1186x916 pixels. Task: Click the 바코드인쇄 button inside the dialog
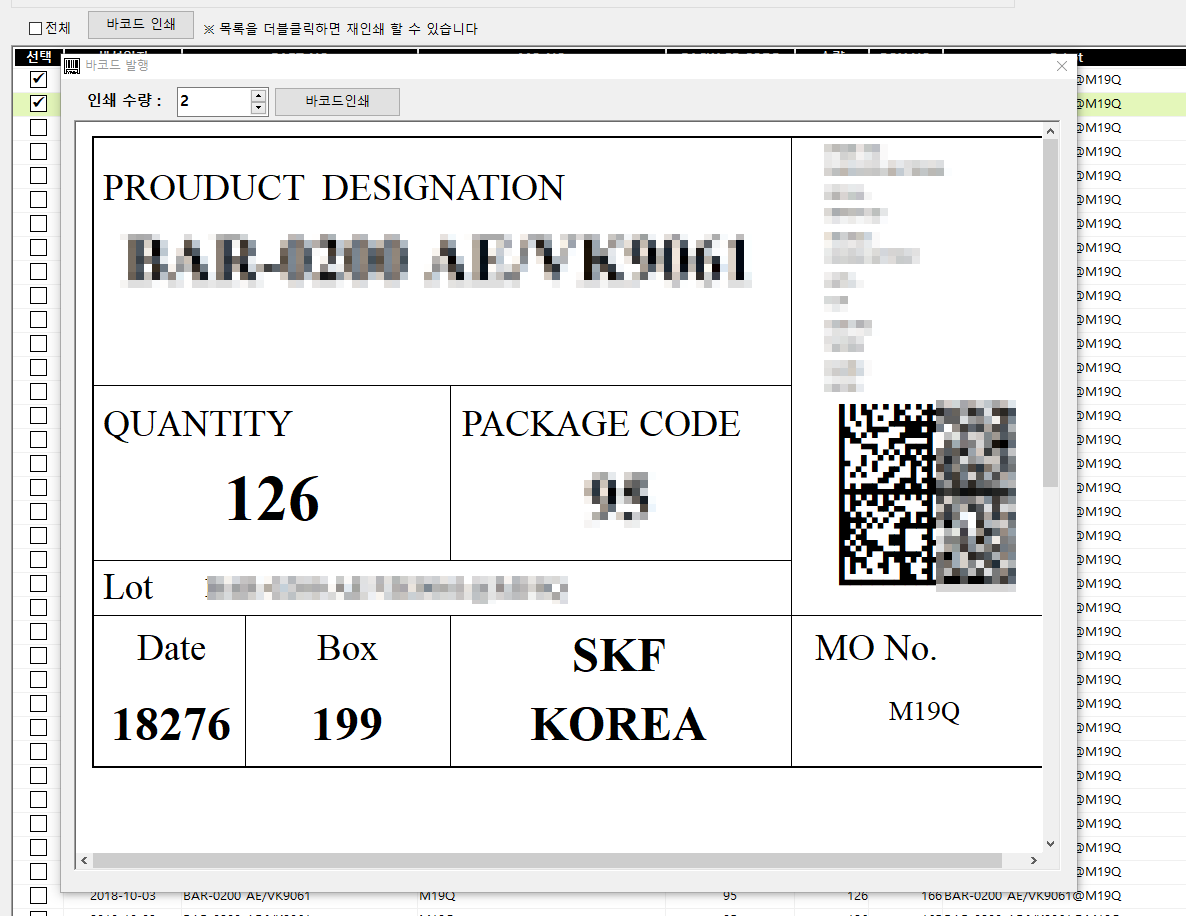[337, 101]
